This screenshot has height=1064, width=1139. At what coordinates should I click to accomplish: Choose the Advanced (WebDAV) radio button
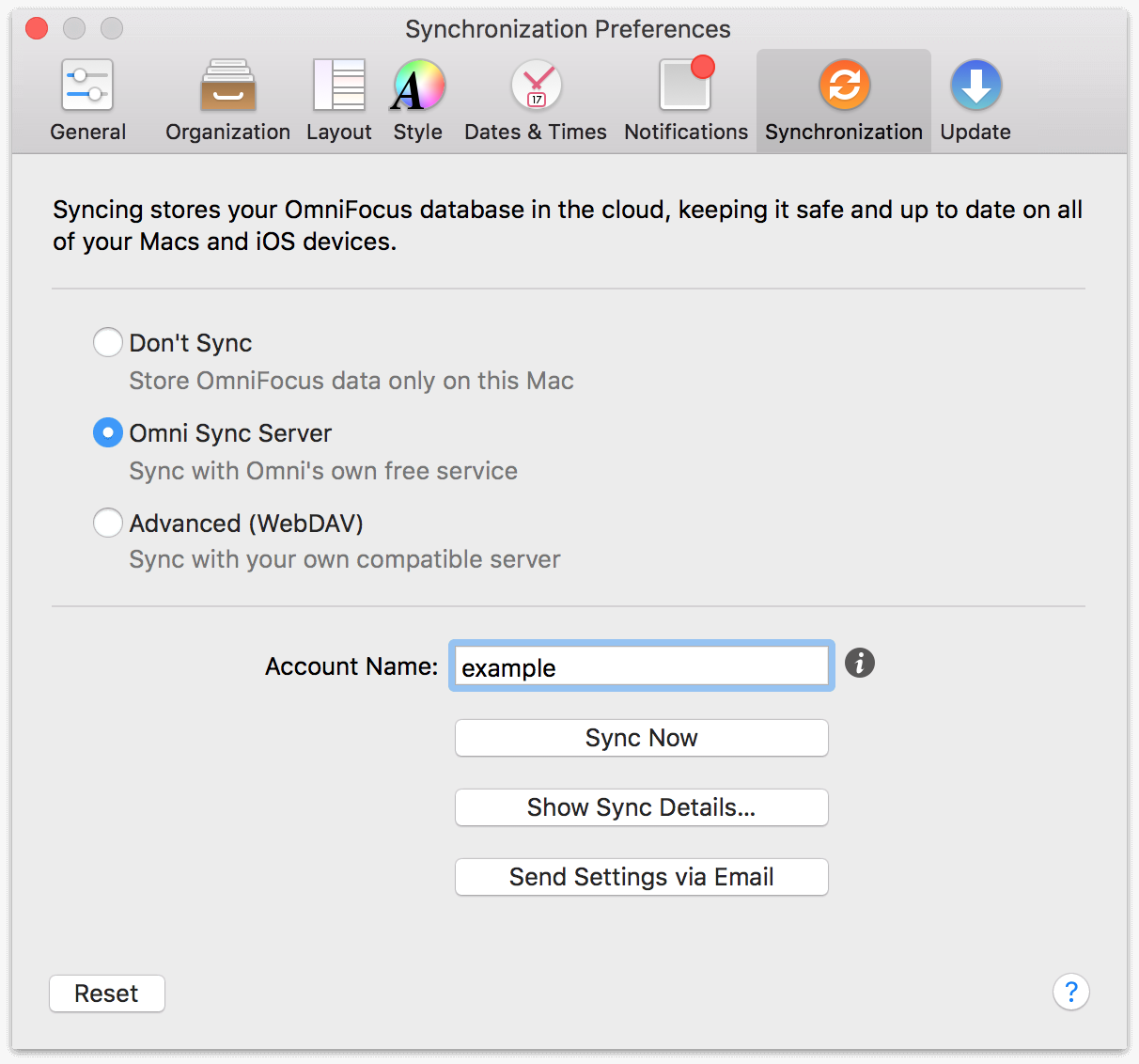[108, 523]
